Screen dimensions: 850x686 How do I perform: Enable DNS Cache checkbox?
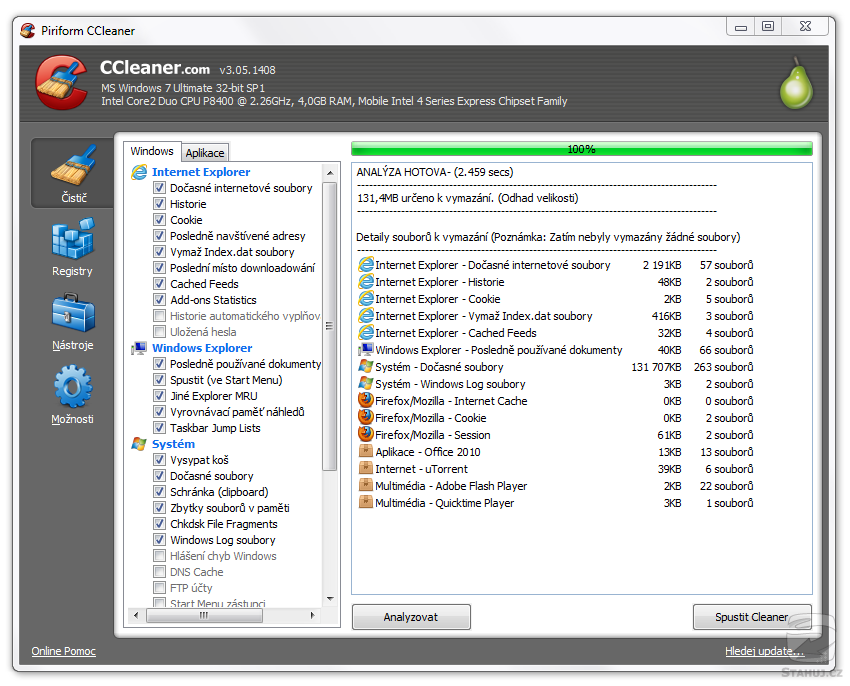(159, 572)
